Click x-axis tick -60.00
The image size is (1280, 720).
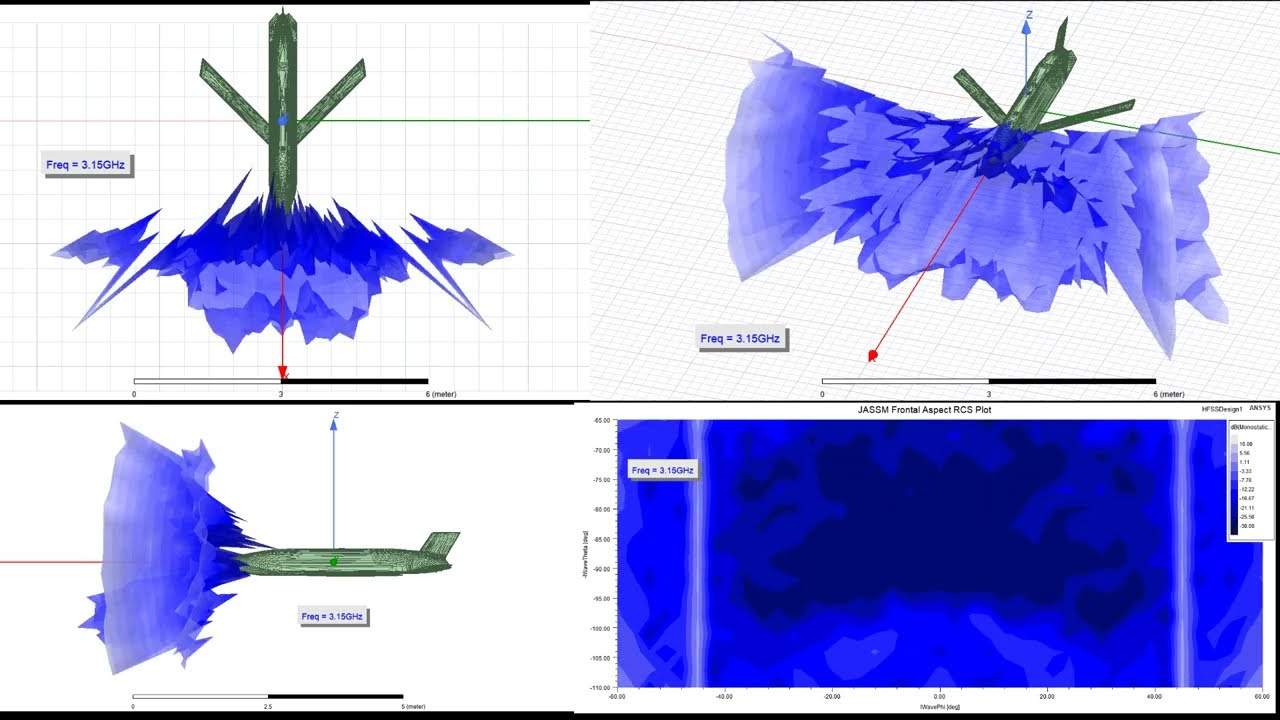(617, 696)
